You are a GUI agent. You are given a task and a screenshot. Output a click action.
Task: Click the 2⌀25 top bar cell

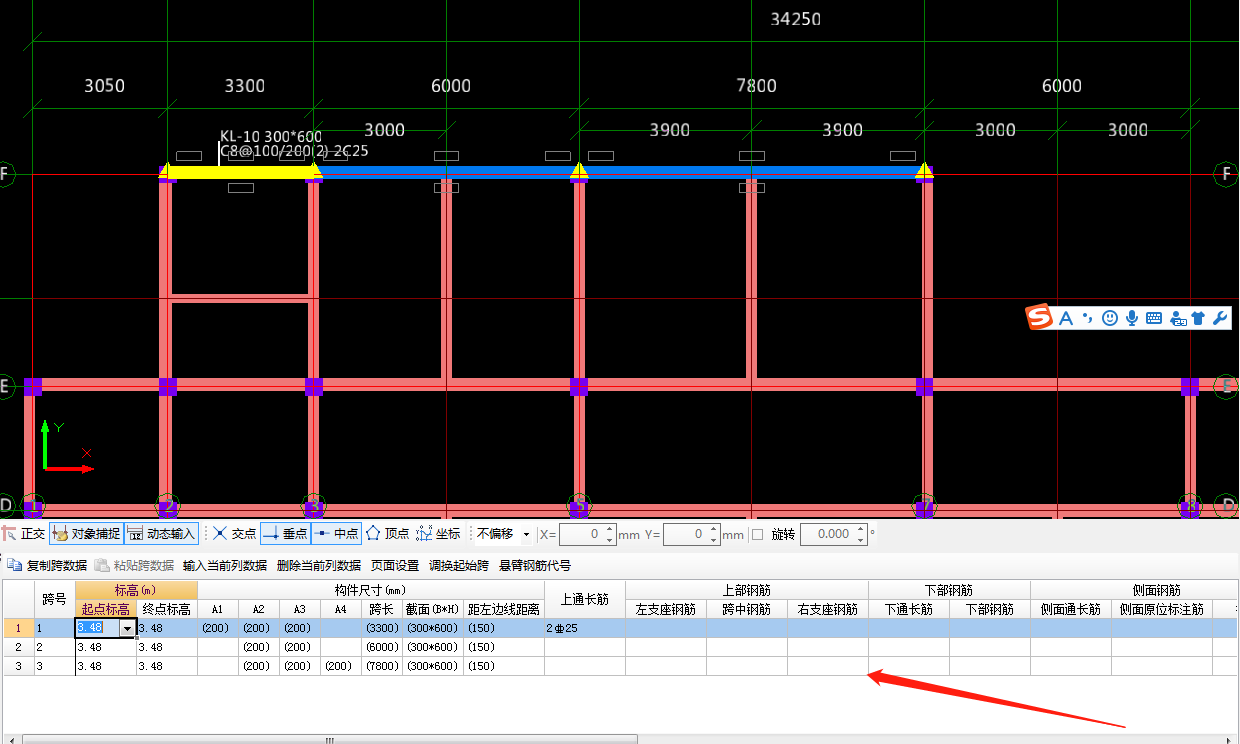coord(585,628)
